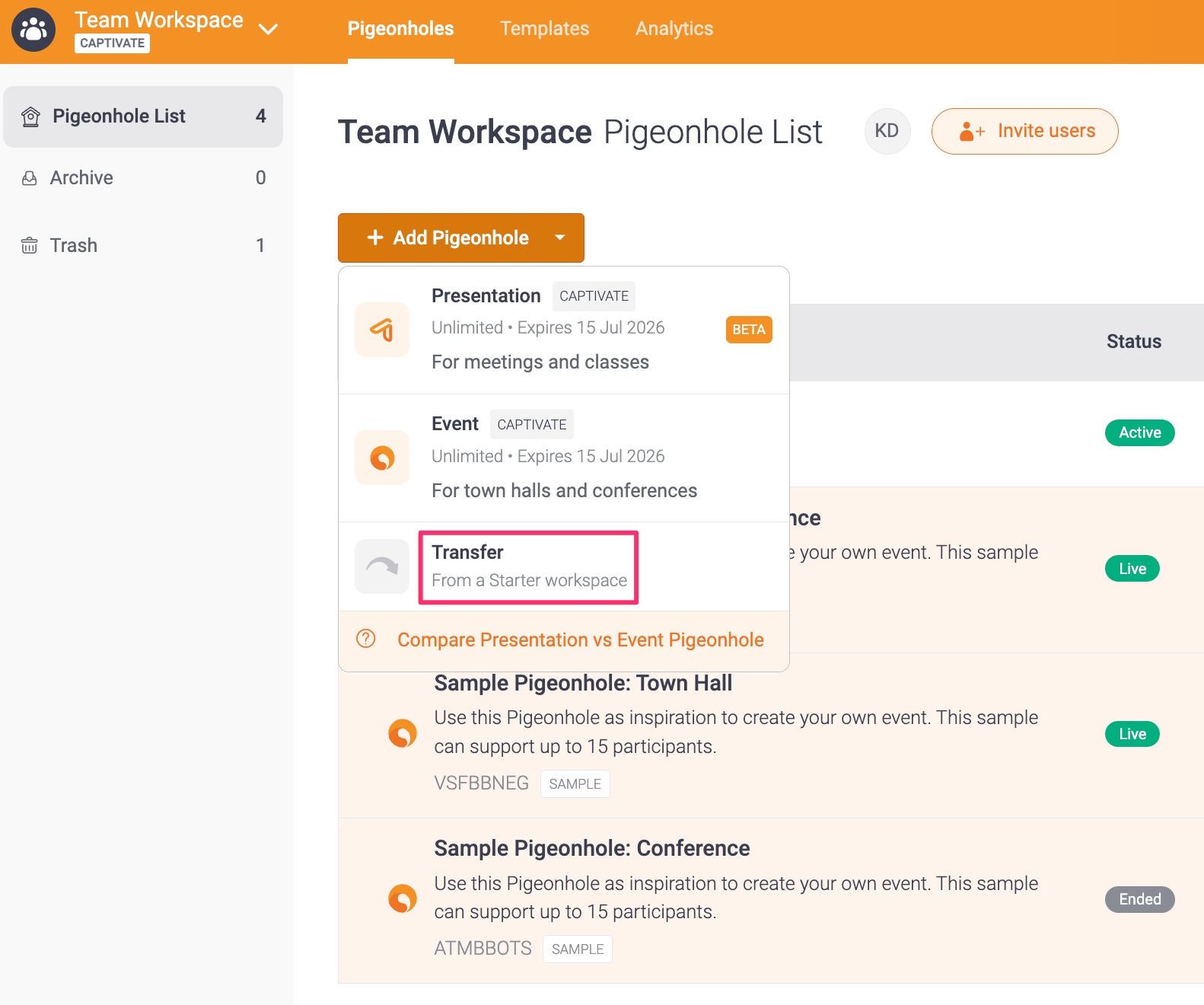Choose the Event pigeonhole option
Viewport: 1204px width, 1005px height.
(564, 458)
